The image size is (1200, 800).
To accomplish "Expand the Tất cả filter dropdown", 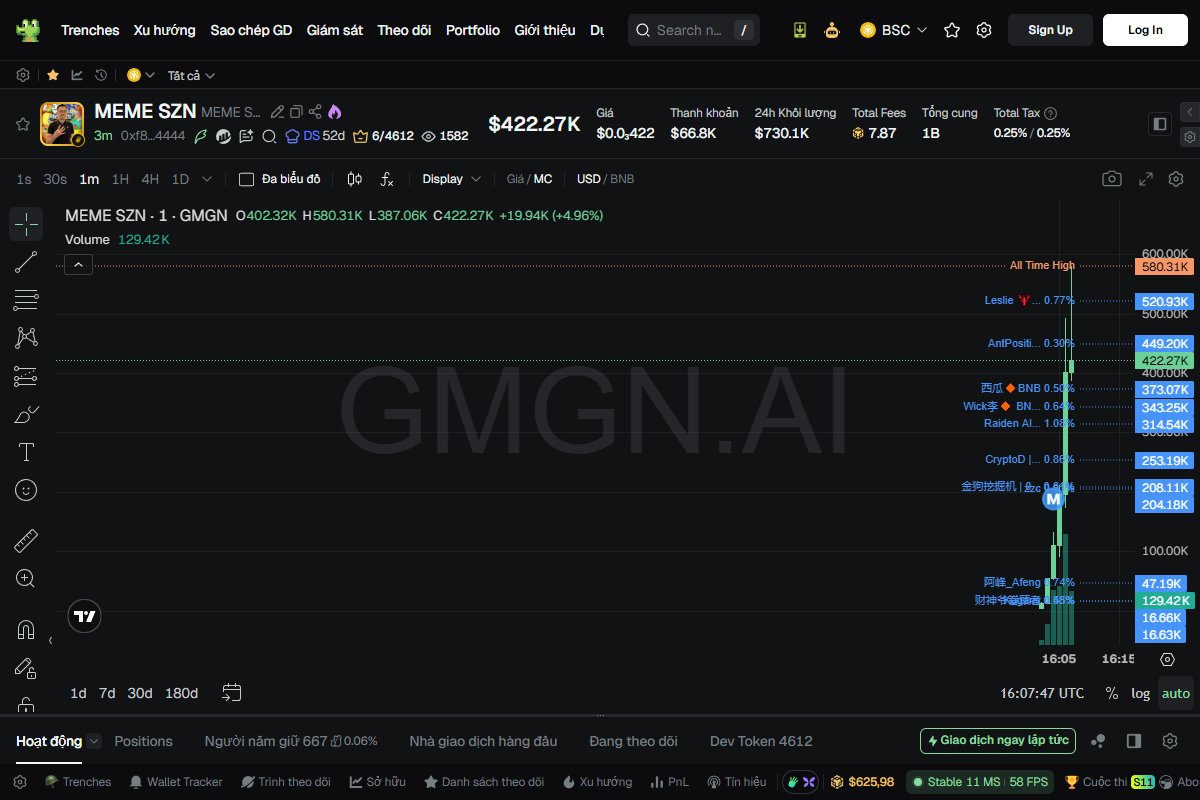I will click(x=191, y=75).
